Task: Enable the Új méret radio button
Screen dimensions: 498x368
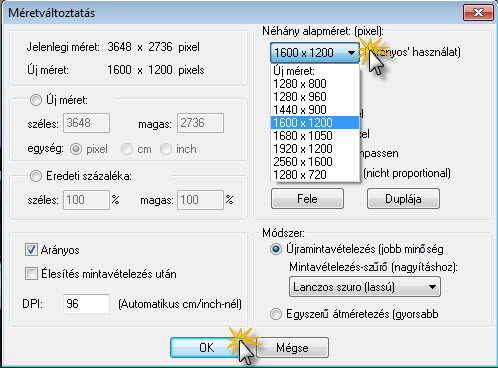Action: (x=36, y=100)
